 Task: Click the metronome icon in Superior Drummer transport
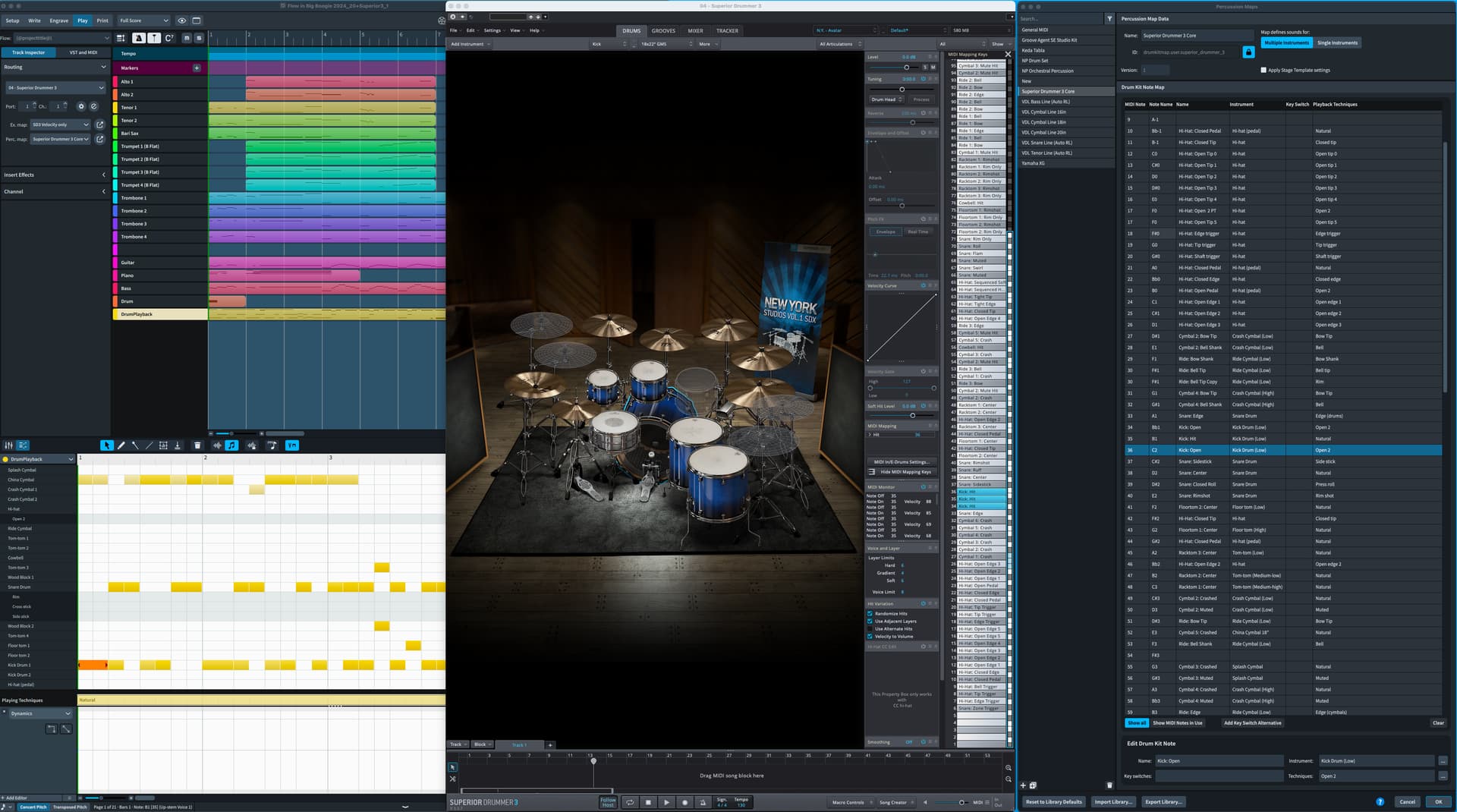coord(703,802)
